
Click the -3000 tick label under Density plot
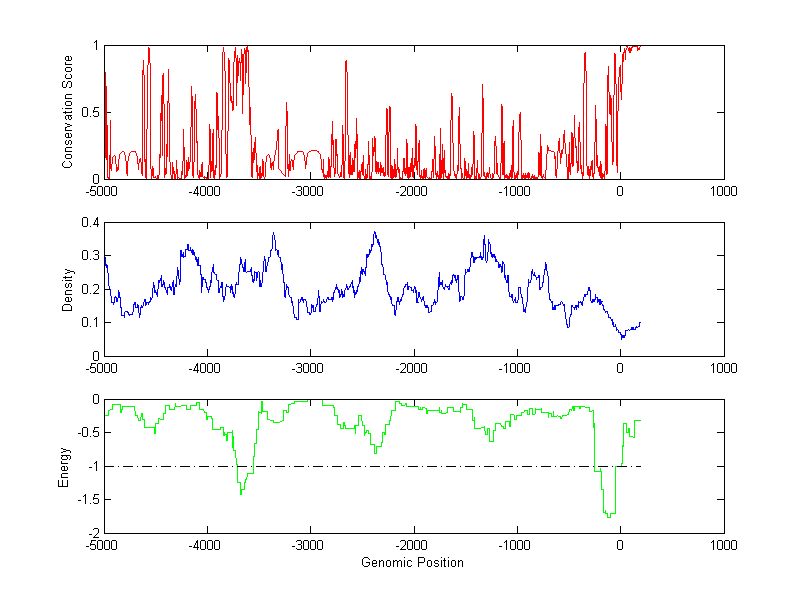pos(310,367)
